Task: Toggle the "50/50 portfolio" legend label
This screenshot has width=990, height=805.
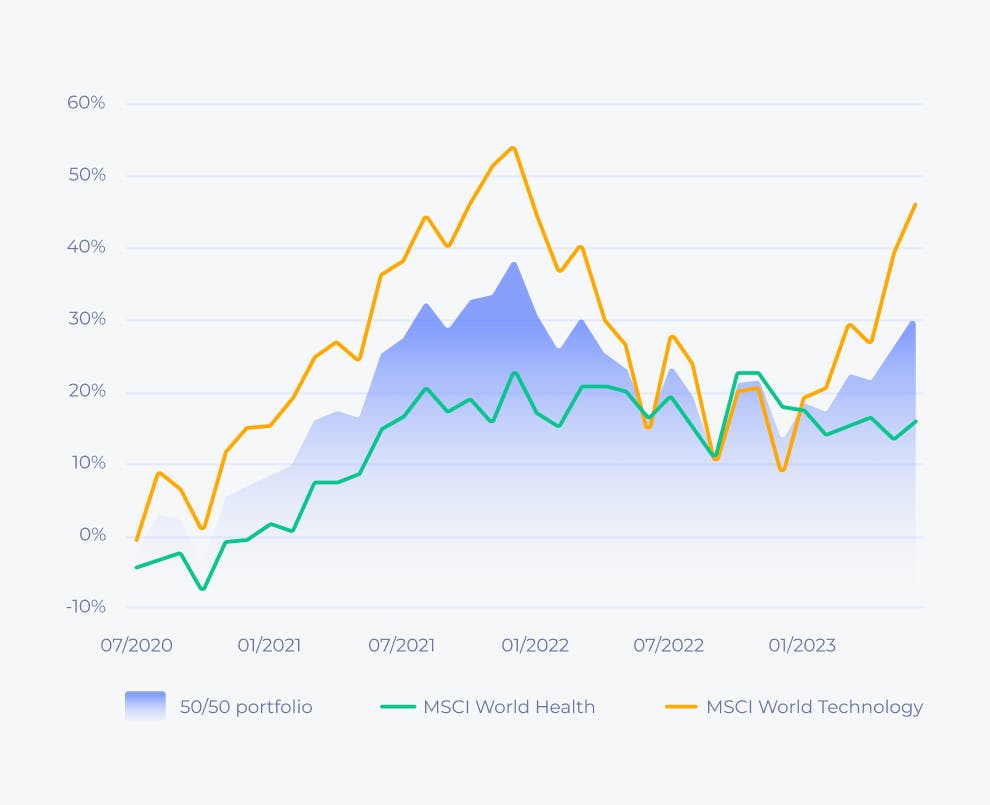Action: (x=246, y=707)
